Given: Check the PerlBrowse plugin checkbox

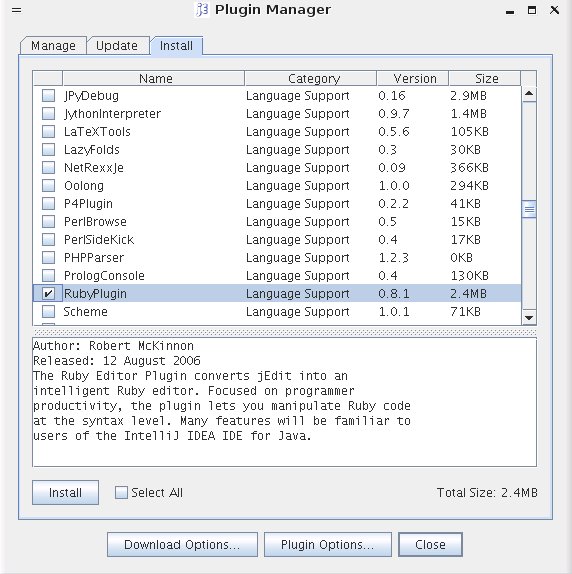Looking at the screenshot, I should (48, 221).
